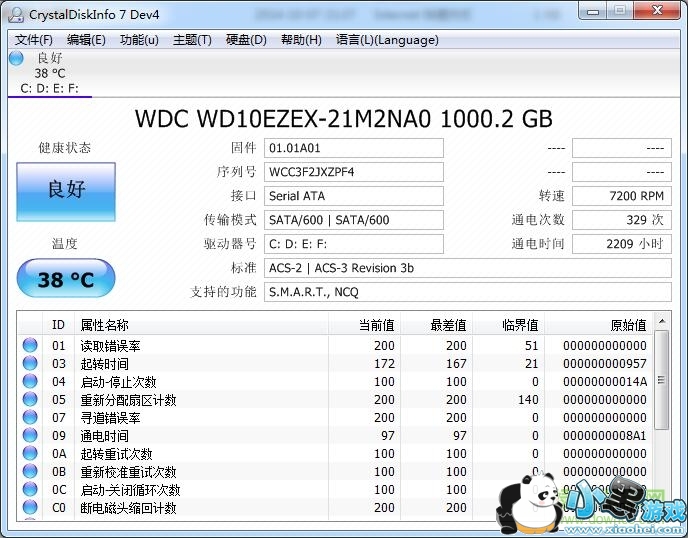The width and height of the screenshot is (688, 538).
Task: Open the 主题(T) menu
Action: (x=192, y=40)
